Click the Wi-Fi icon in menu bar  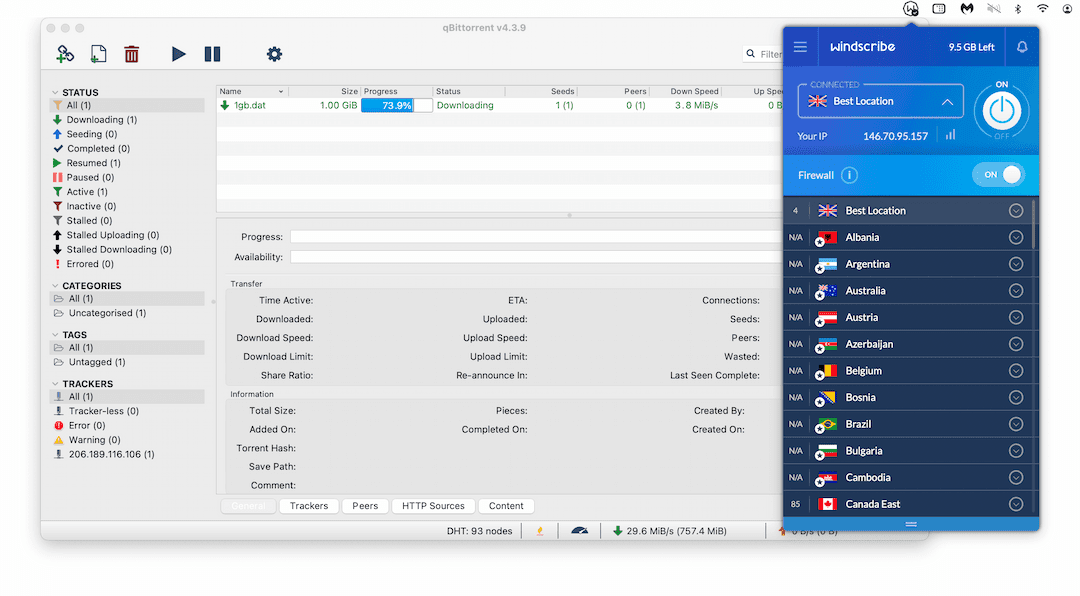point(1042,8)
